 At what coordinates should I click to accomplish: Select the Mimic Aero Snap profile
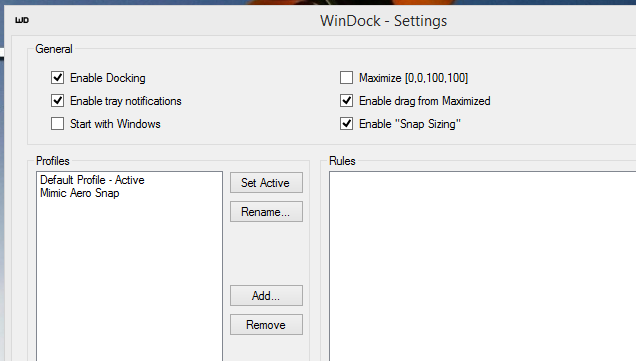pyautogui.click(x=80, y=193)
